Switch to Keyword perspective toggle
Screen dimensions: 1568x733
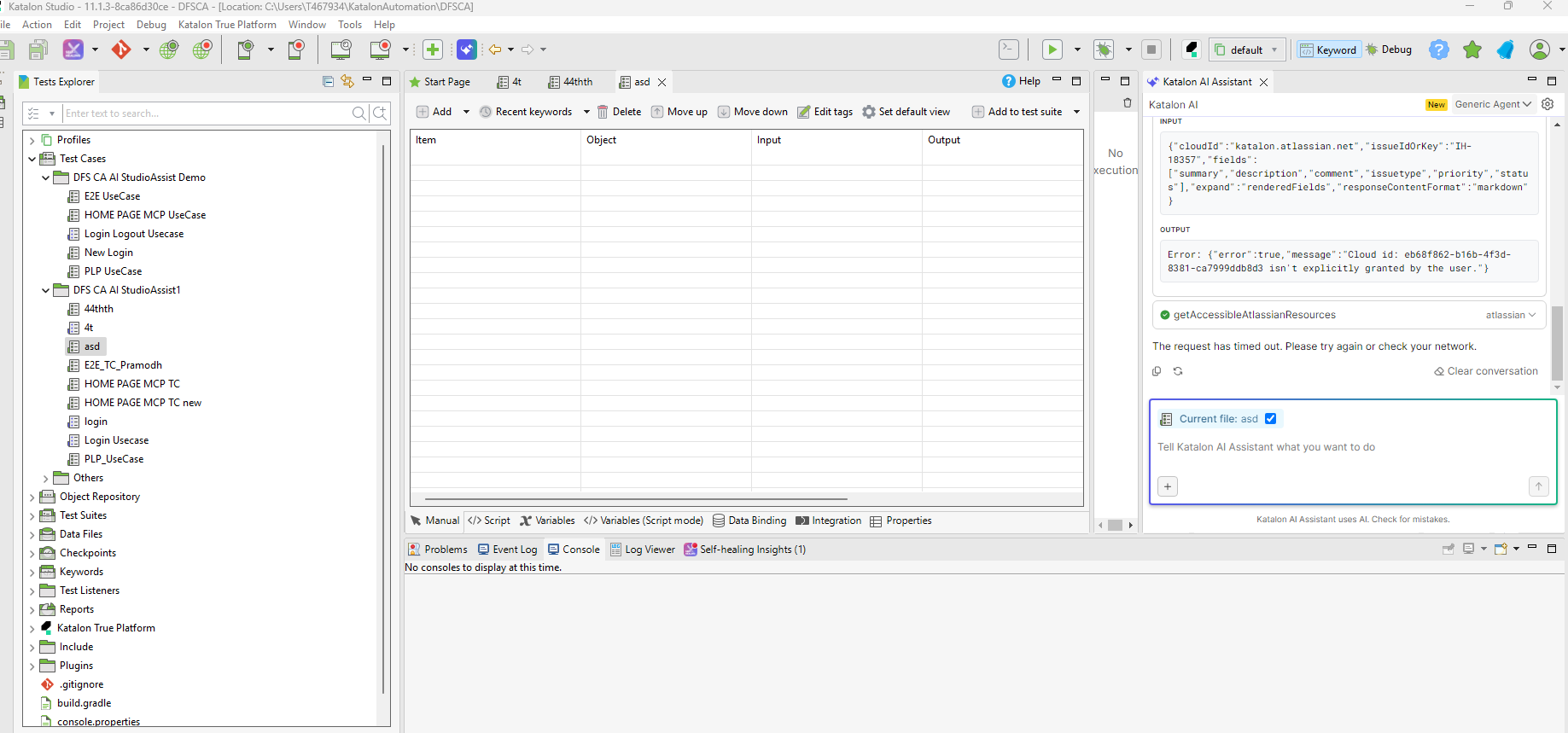1327,49
